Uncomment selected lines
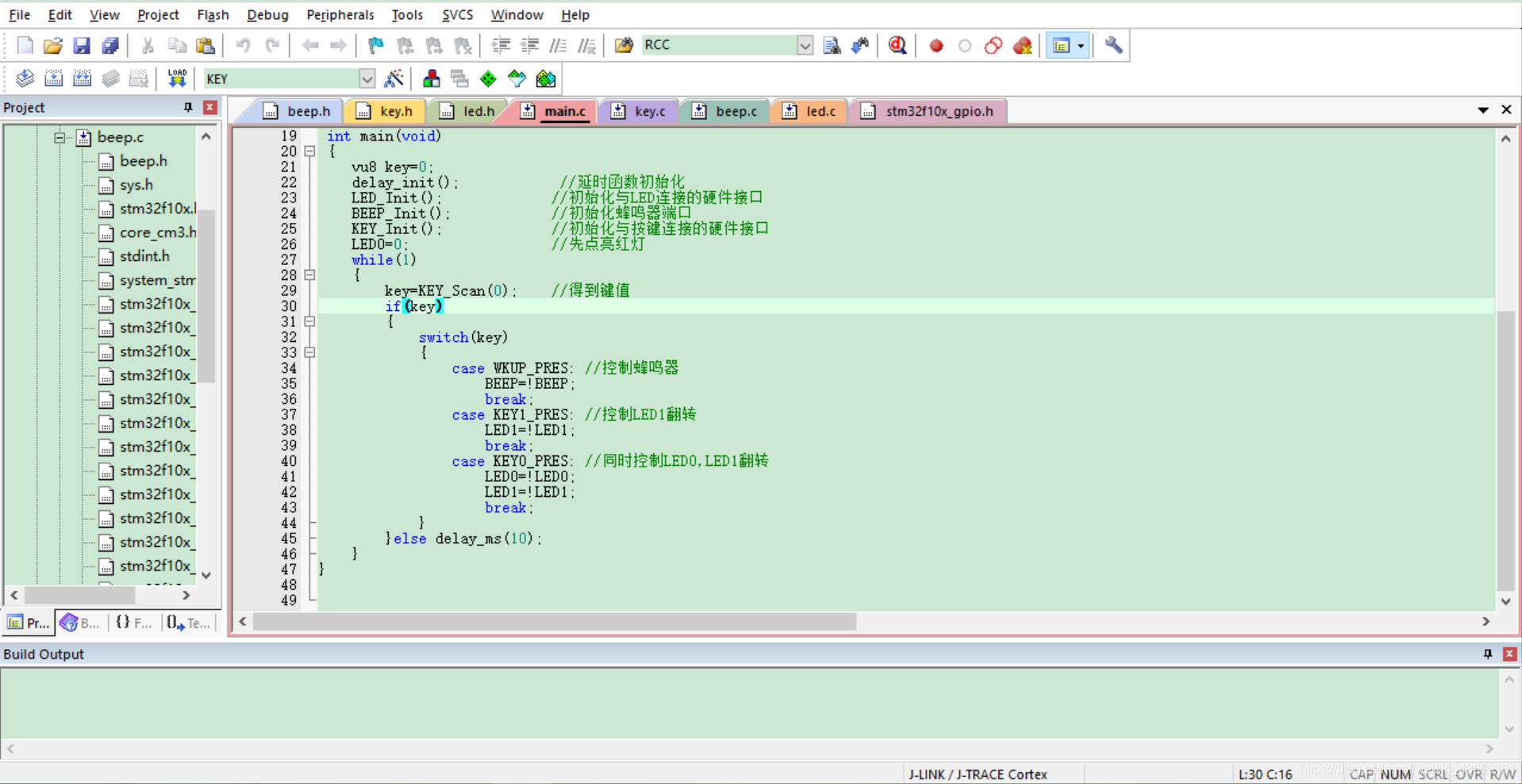This screenshot has height=784, width=1522. [x=586, y=46]
